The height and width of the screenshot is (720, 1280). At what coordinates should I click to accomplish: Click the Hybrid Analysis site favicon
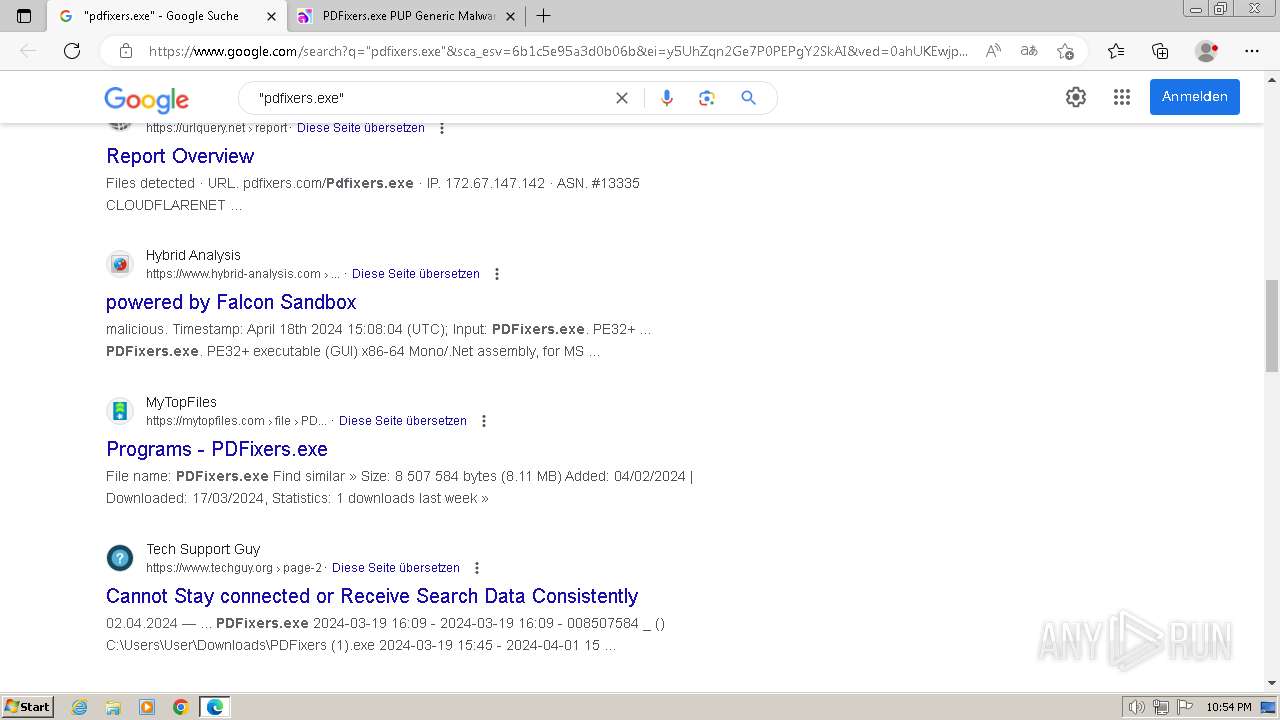click(x=120, y=264)
